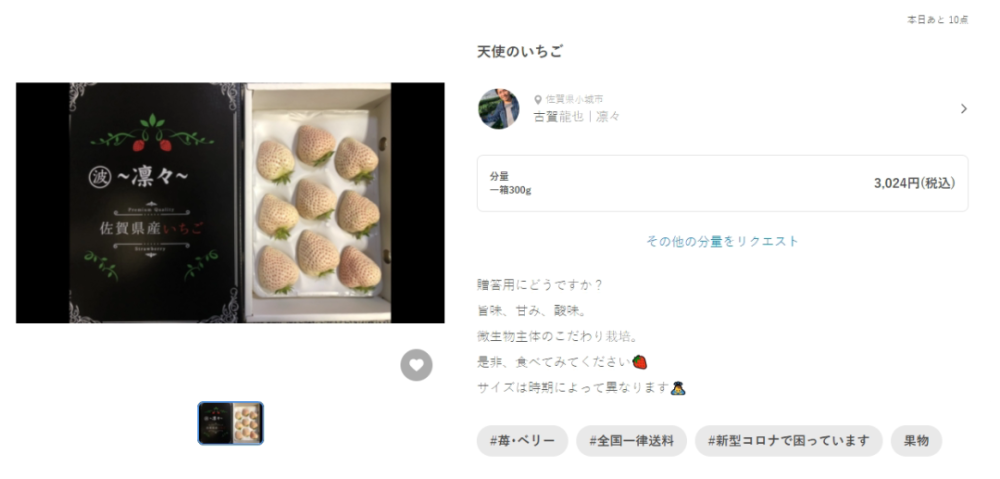Image resolution: width=1000 pixels, height=479 pixels.
Task: Select the strawberry box thumbnail
Action: [x=230, y=423]
